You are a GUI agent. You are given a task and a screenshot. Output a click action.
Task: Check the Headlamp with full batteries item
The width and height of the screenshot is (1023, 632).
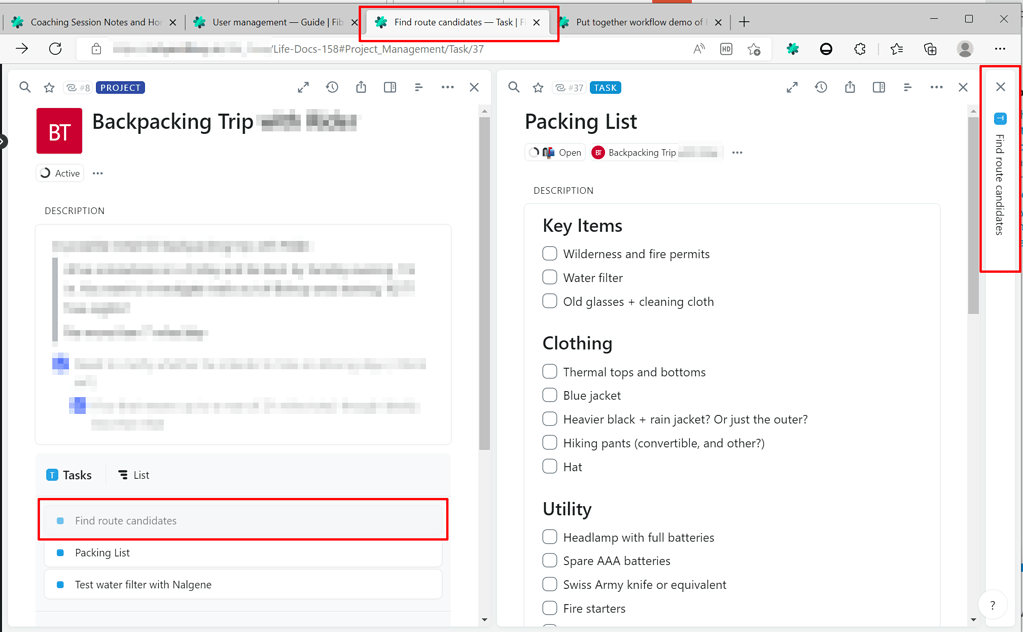(x=549, y=537)
